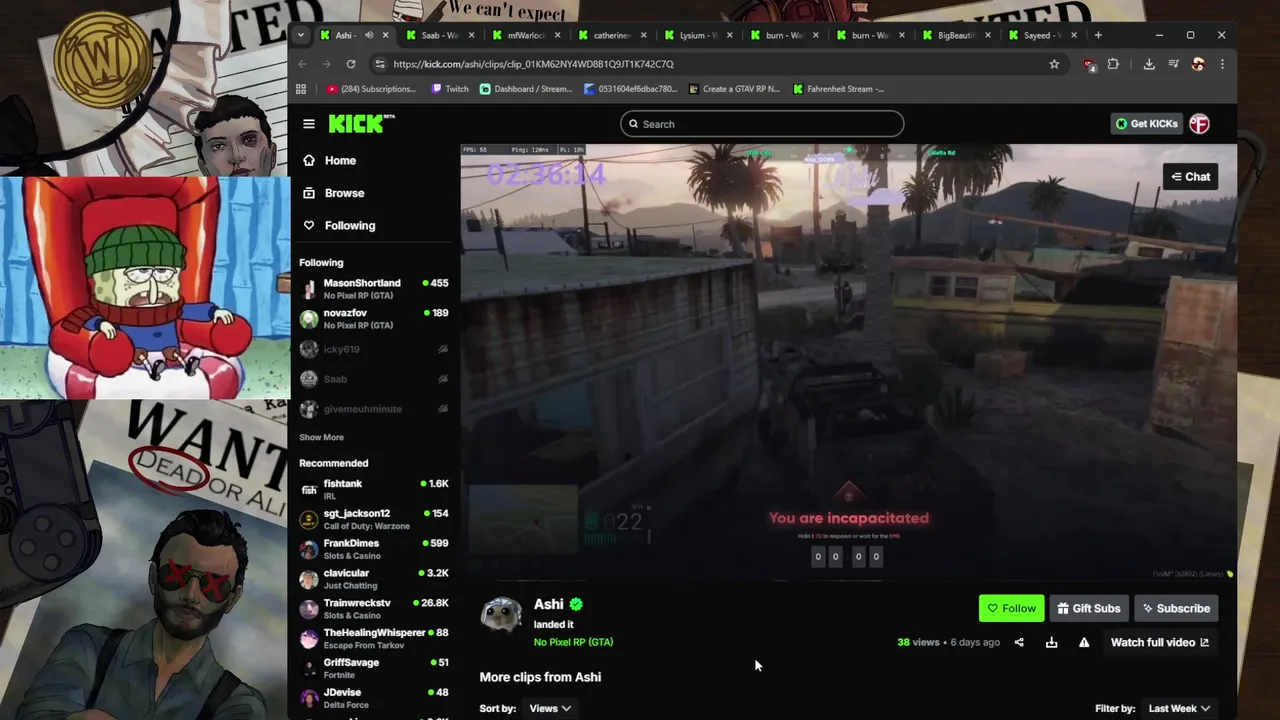Click the Get KICKs button
Viewport: 1280px width, 720px height.
1146,124
